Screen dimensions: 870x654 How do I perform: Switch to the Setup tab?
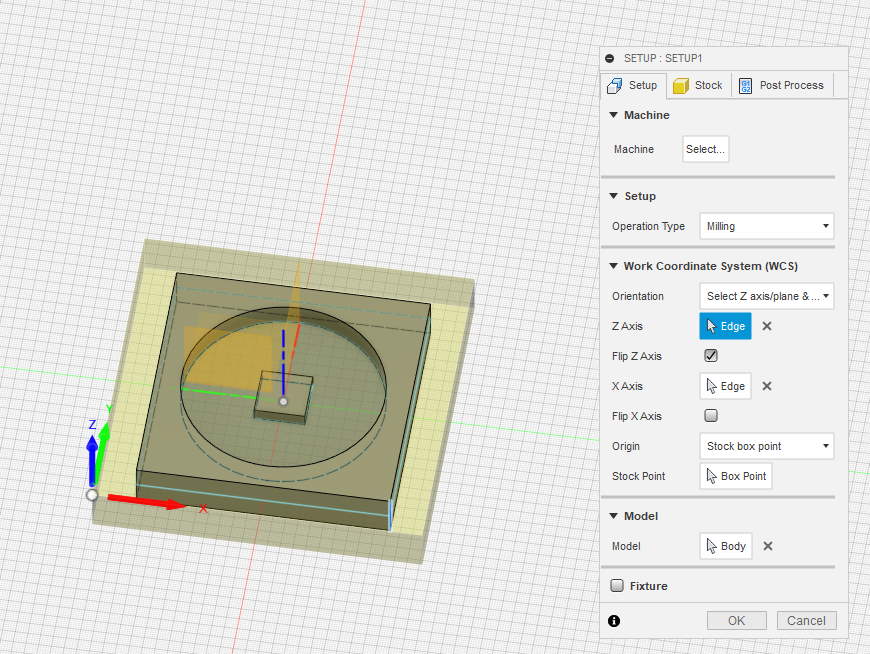pos(633,85)
